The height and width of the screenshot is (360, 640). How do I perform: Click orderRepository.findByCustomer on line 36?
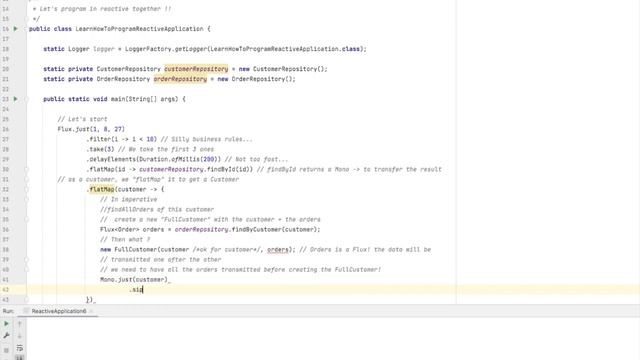pyautogui.click(x=228, y=229)
